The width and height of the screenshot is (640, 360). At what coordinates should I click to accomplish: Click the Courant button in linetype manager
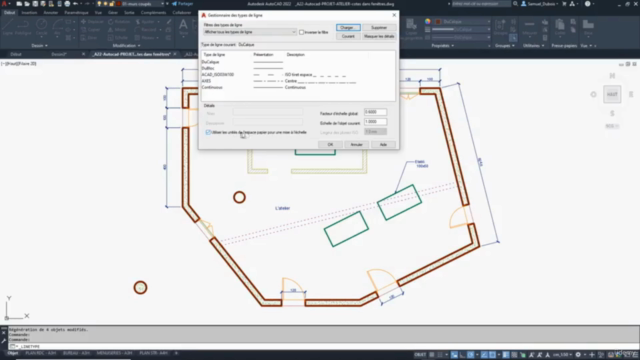(348, 36)
